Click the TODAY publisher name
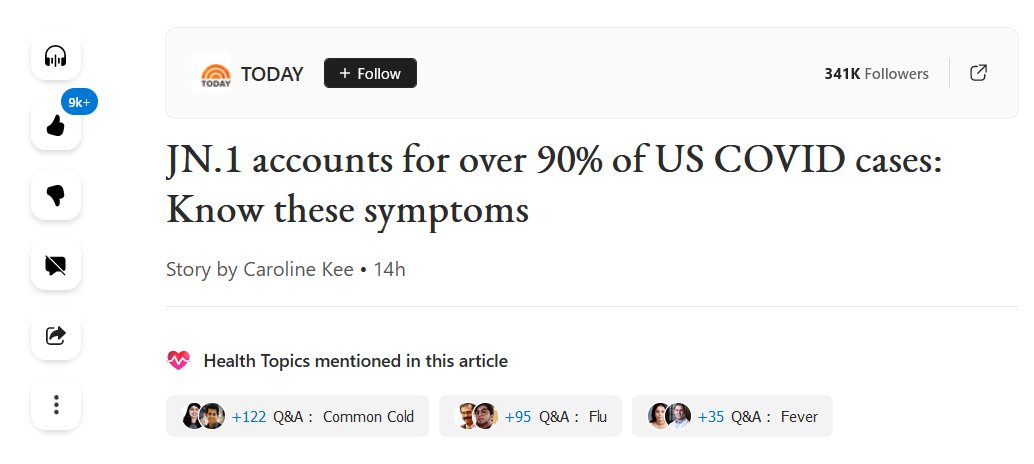 (x=272, y=74)
